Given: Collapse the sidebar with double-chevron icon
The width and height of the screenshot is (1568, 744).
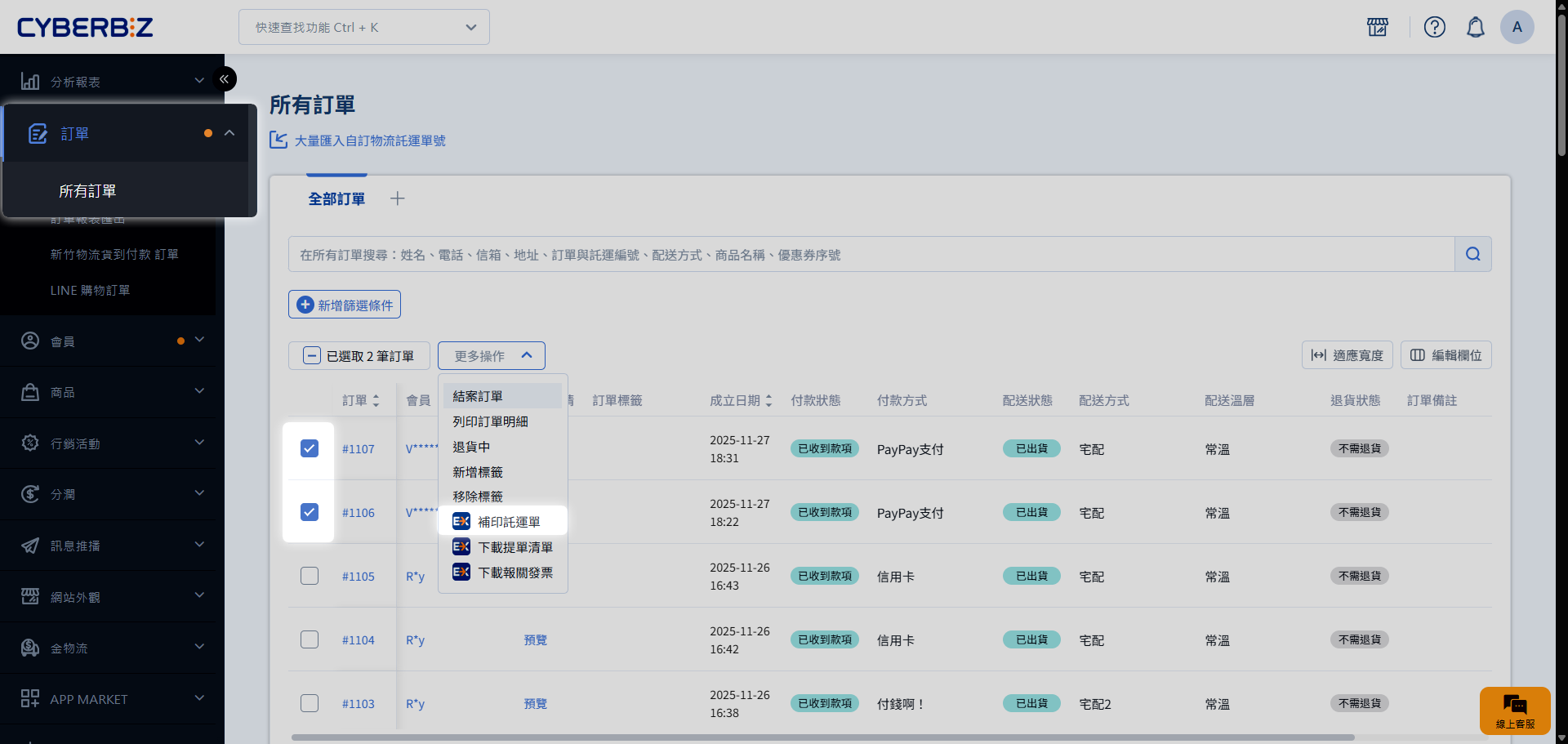Looking at the screenshot, I should (224, 79).
